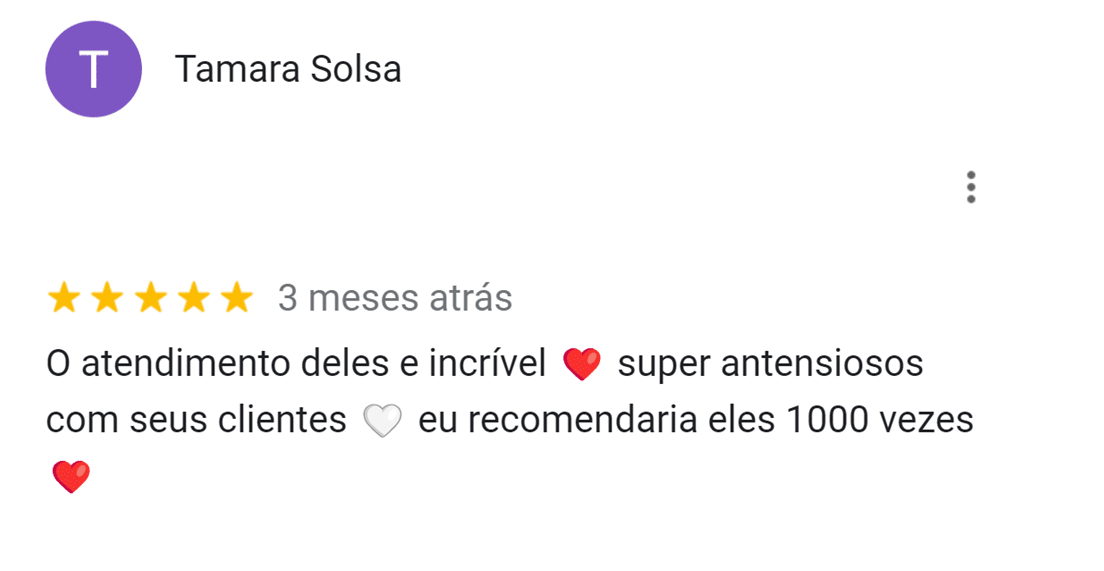Click the white heart after "clientes"

(x=382, y=422)
